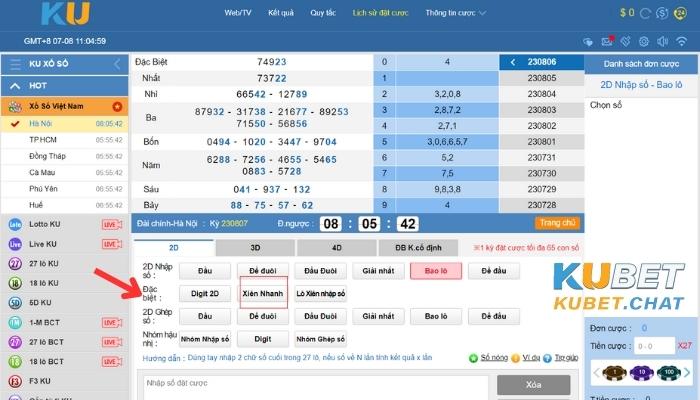Select Cà Mau lottery station
Viewport: 700px width, 400px height.
pyautogui.click(x=65, y=172)
